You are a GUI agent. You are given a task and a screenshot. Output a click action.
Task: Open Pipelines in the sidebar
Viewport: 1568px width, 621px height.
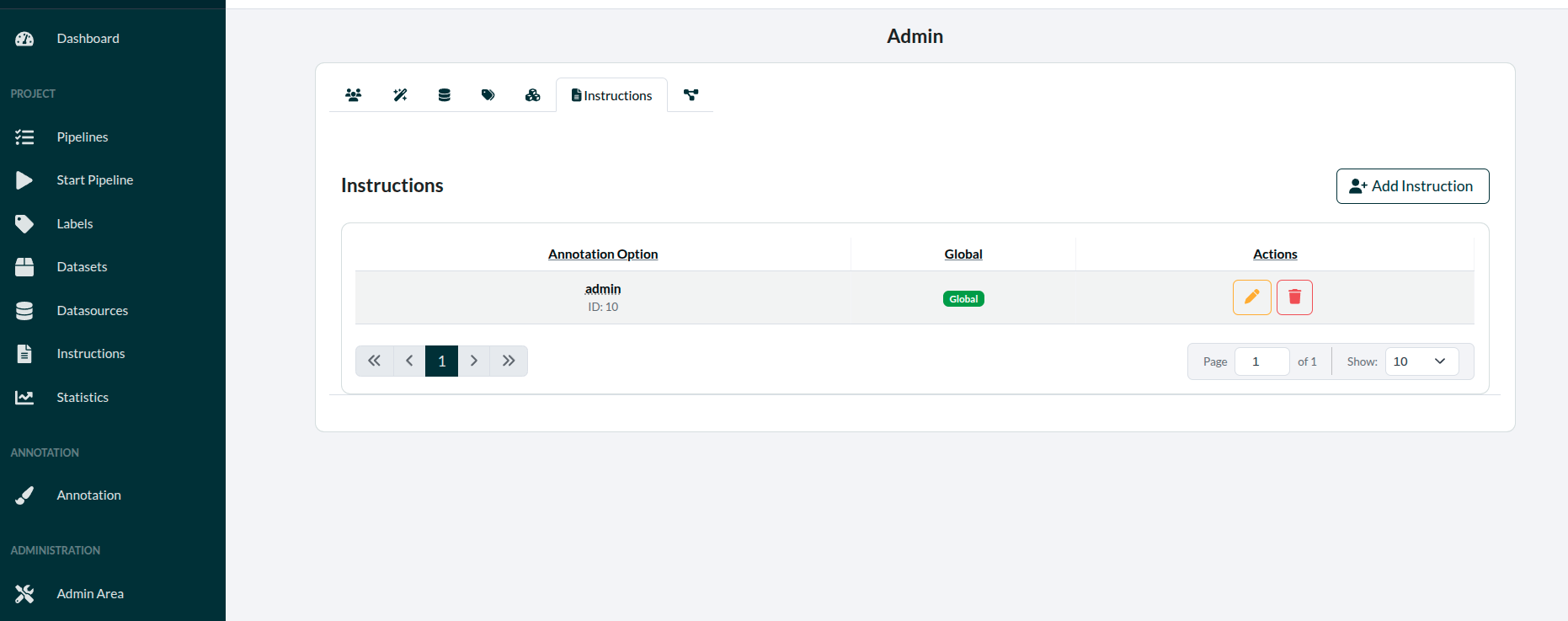83,137
